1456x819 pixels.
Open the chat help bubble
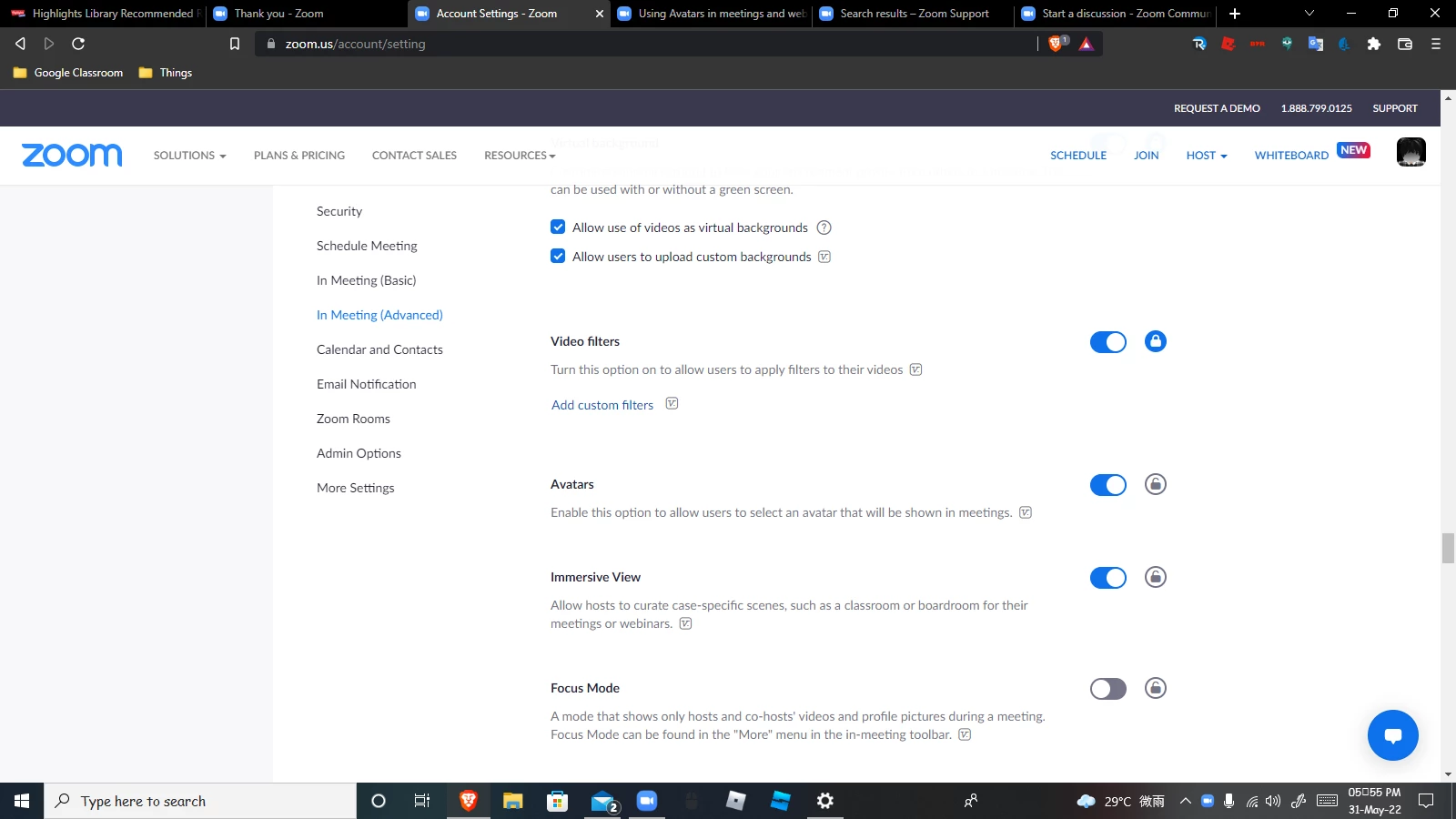(1392, 735)
